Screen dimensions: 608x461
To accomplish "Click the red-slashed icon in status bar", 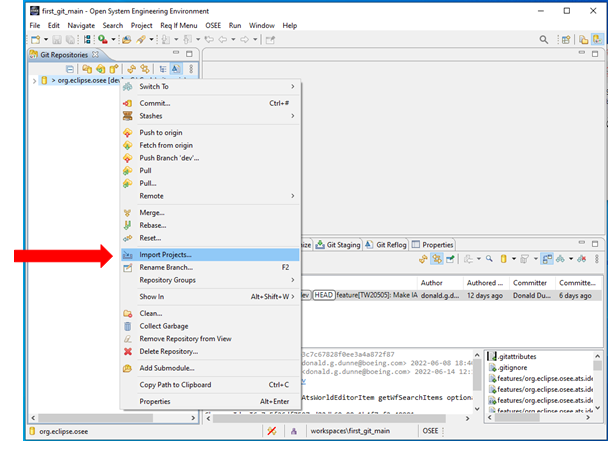I will tap(272, 431).
